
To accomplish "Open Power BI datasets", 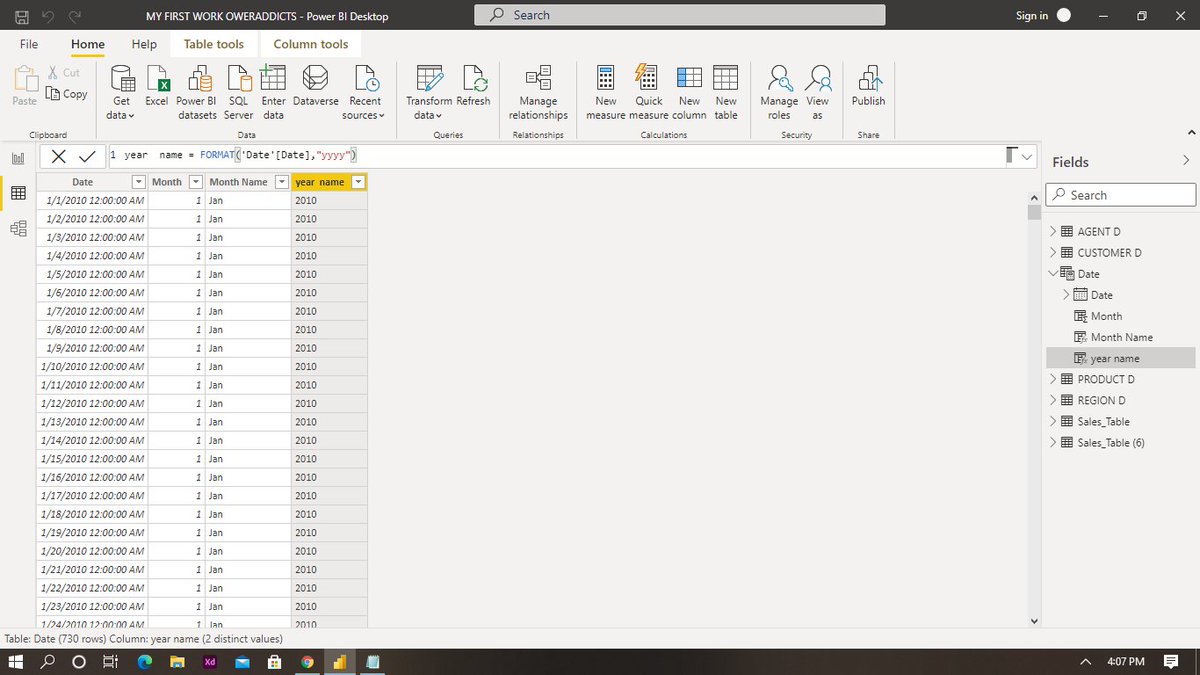I will [x=197, y=93].
